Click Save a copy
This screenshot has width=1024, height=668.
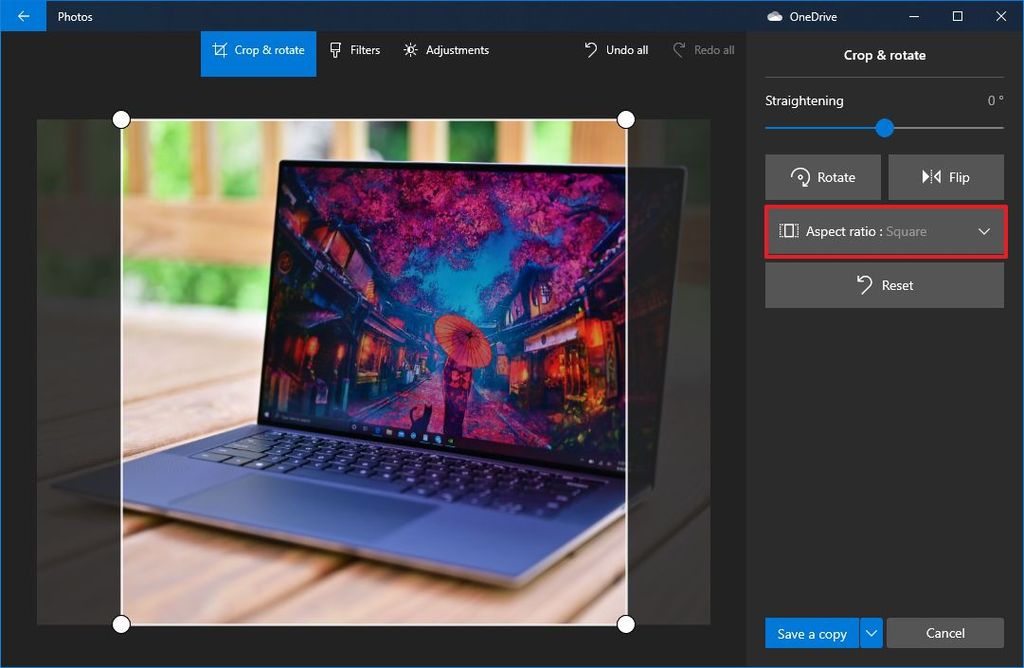pos(811,633)
